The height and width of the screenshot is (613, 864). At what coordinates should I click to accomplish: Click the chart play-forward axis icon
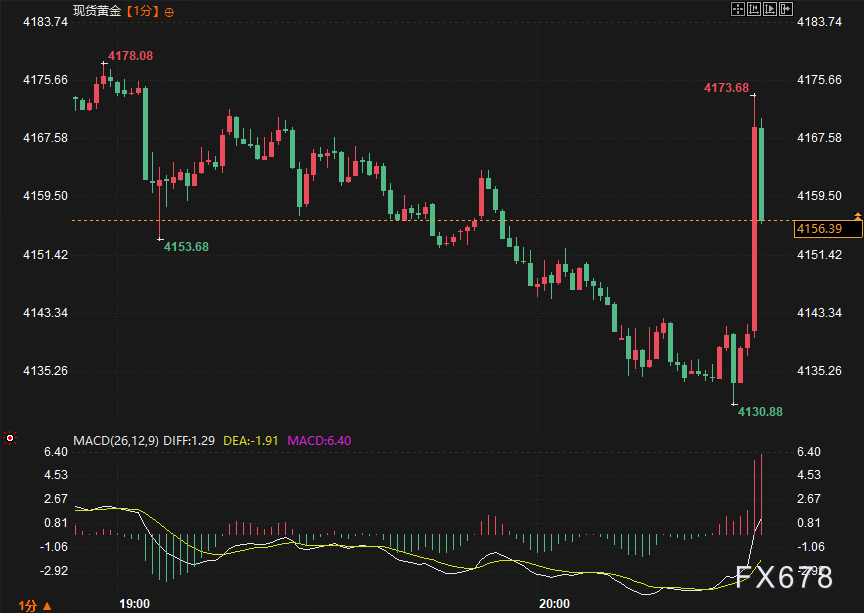point(770,9)
